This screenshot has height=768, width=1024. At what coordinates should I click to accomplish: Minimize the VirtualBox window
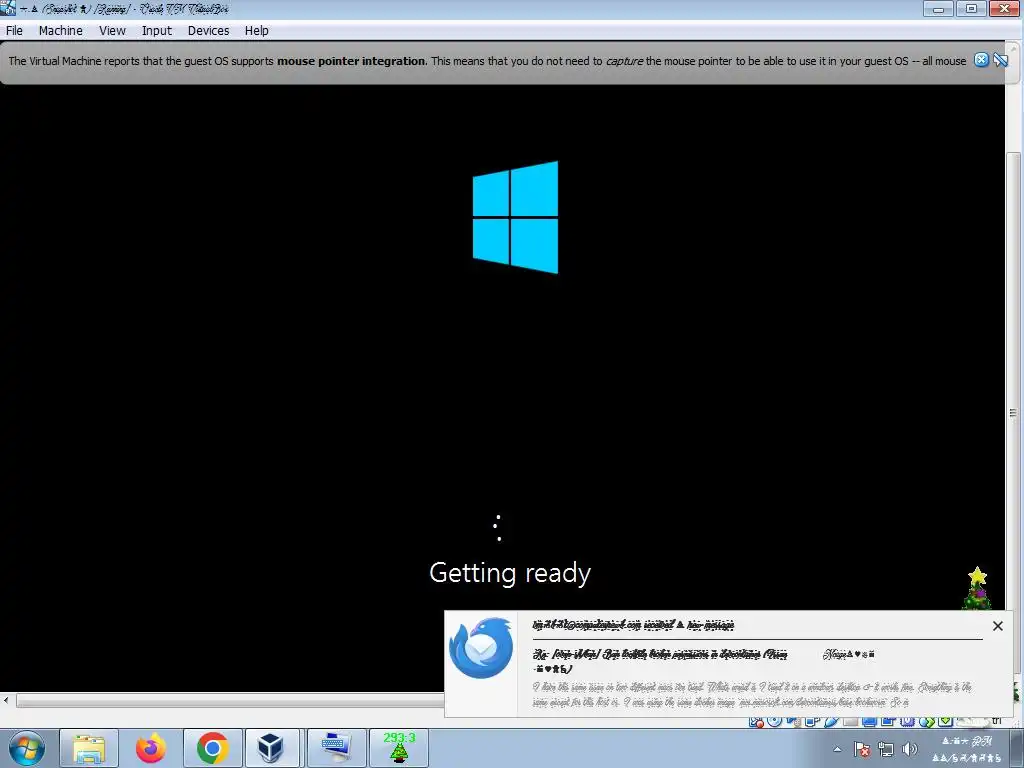tap(939, 8)
